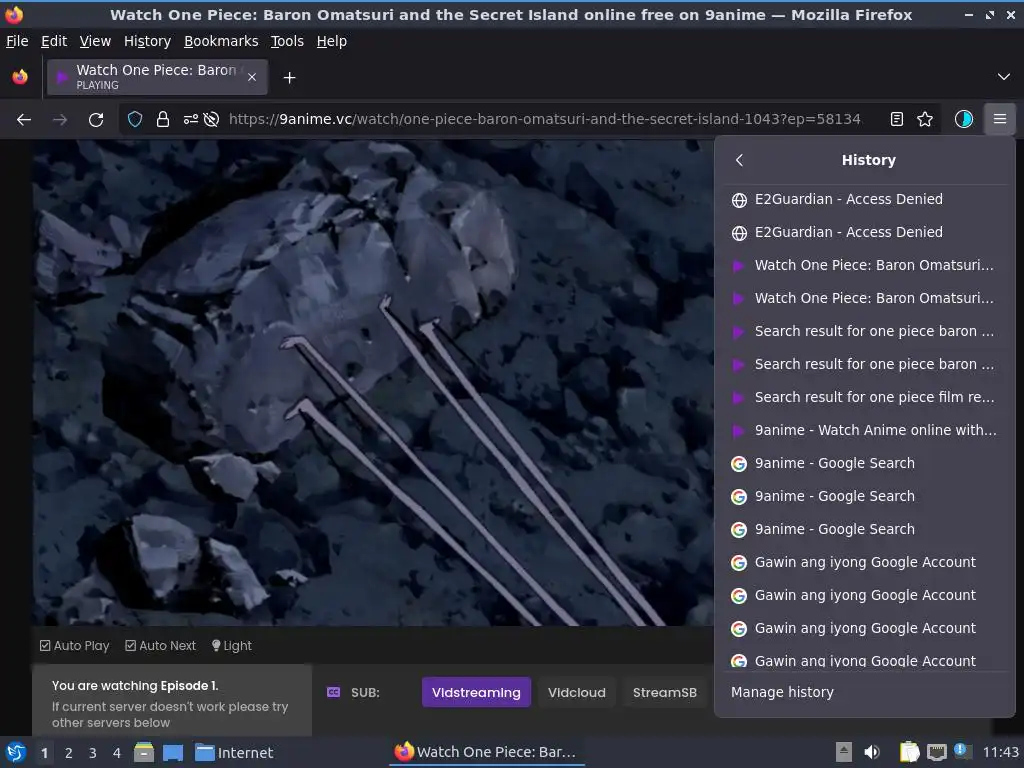
Task: Click Manage history in History panel
Action: coord(782,692)
